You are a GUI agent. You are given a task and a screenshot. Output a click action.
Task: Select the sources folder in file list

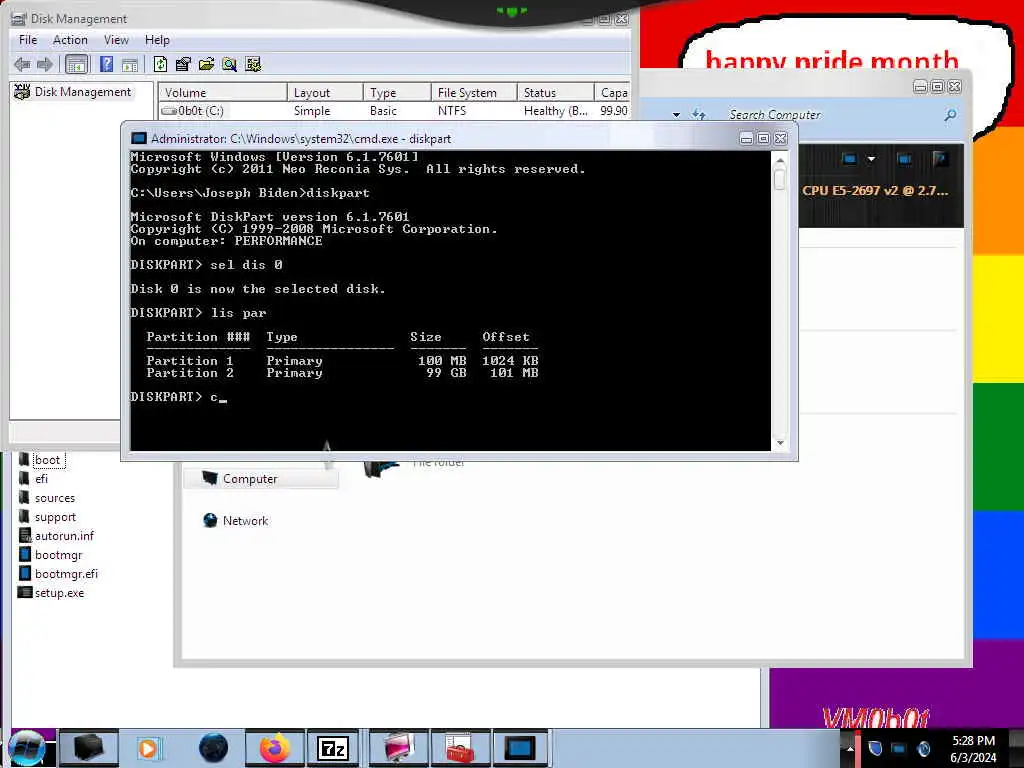click(46, 498)
